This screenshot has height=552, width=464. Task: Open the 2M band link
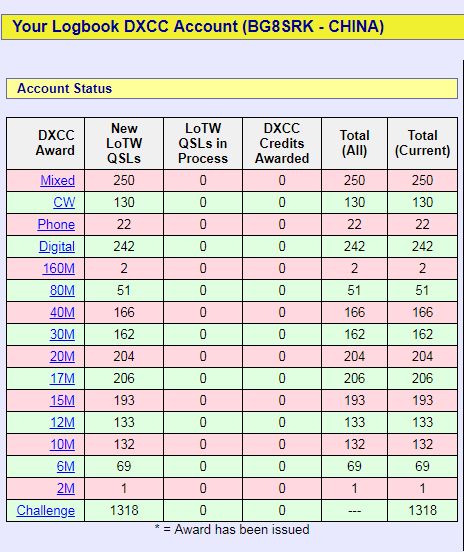coord(66,489)
